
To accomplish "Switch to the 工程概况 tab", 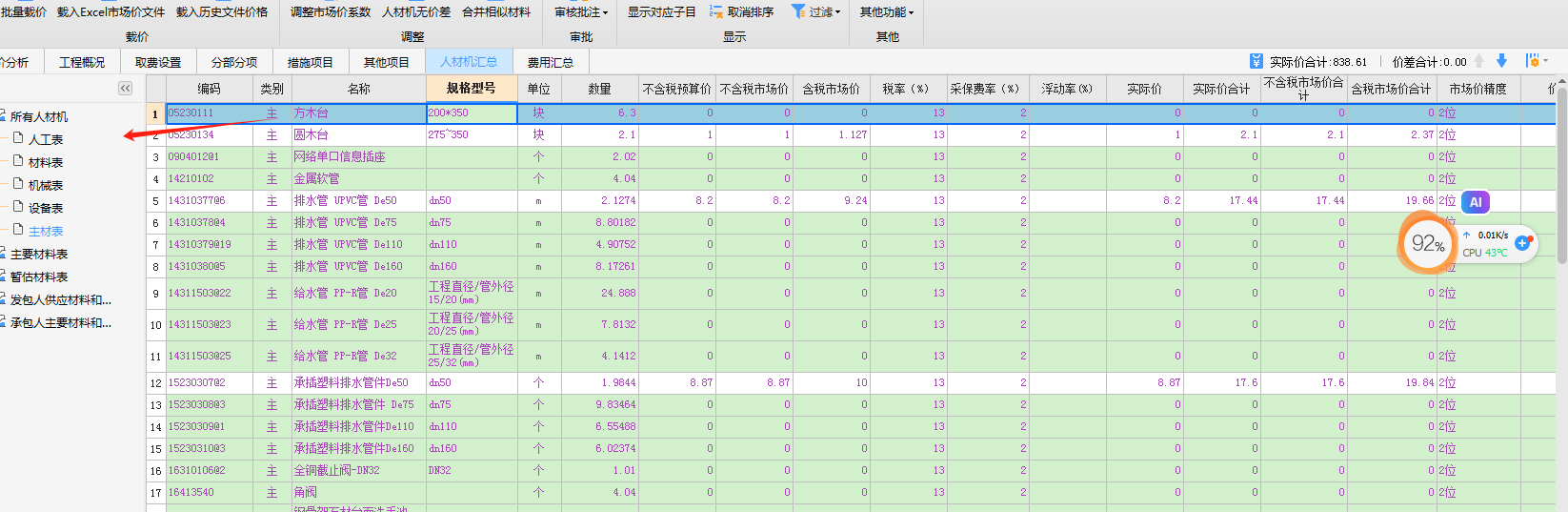I will (82, 62).
